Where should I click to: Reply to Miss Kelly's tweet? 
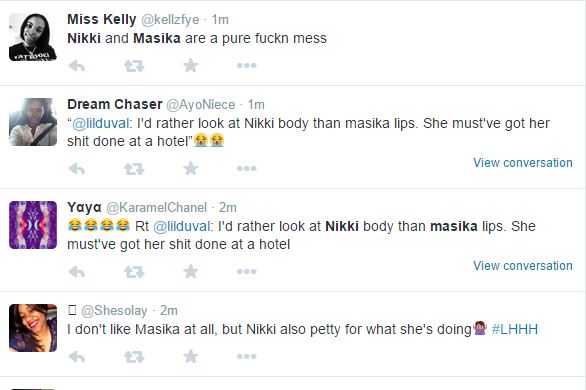click(77, 66)
